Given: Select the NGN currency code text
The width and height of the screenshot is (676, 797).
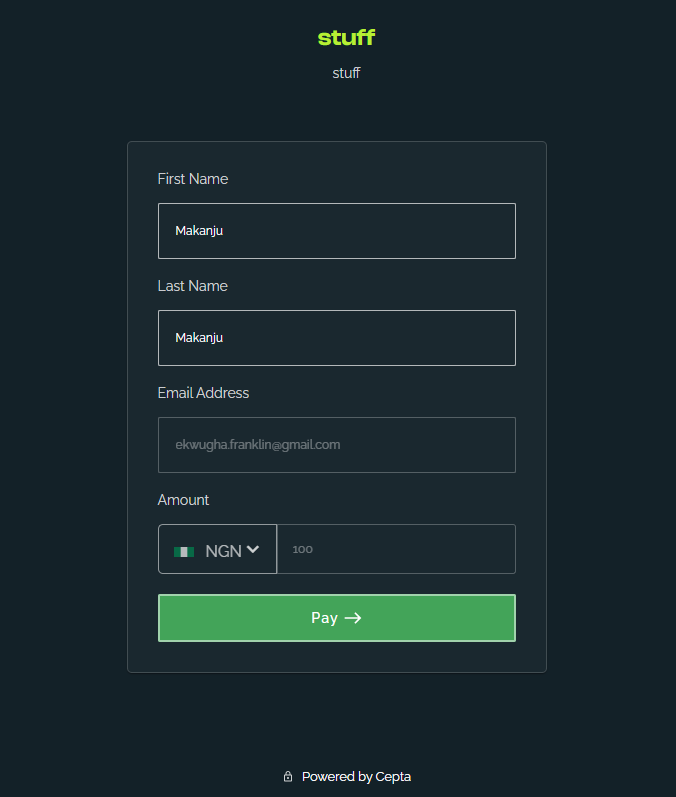Looking at the screenshot, I should 223,550.
